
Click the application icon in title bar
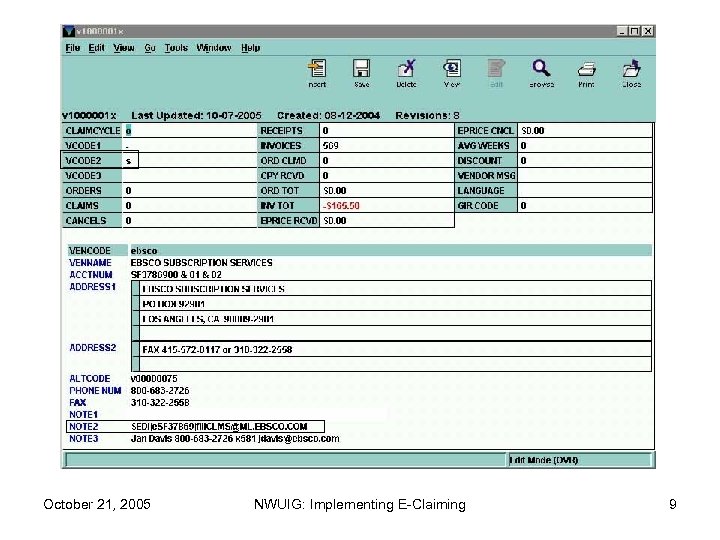pos(68,31)
